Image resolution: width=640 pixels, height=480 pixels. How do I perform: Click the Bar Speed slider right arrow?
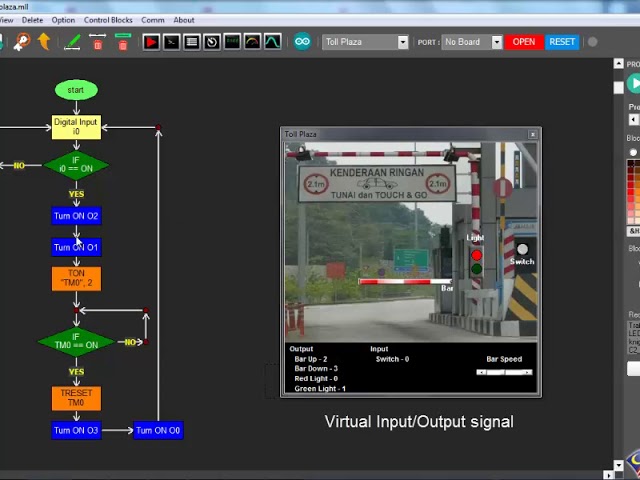tap(528, 372)
